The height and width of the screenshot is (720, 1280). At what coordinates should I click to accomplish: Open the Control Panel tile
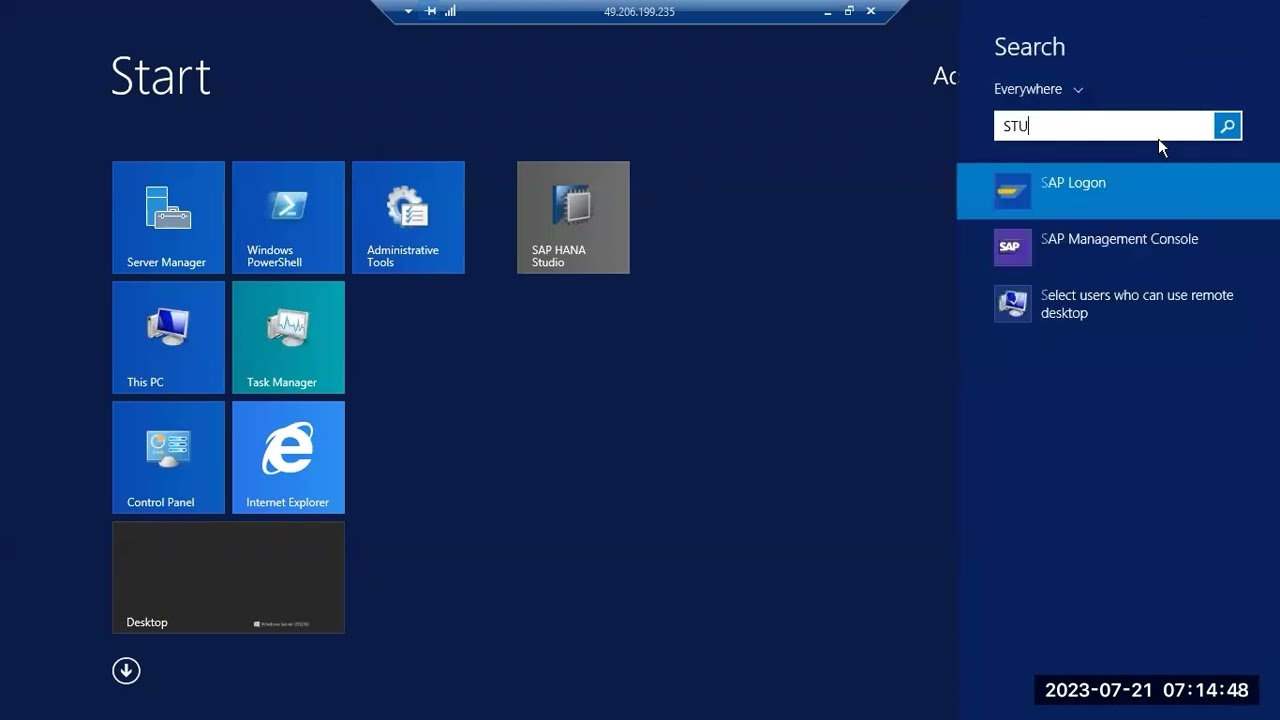(x=168, y=457)
